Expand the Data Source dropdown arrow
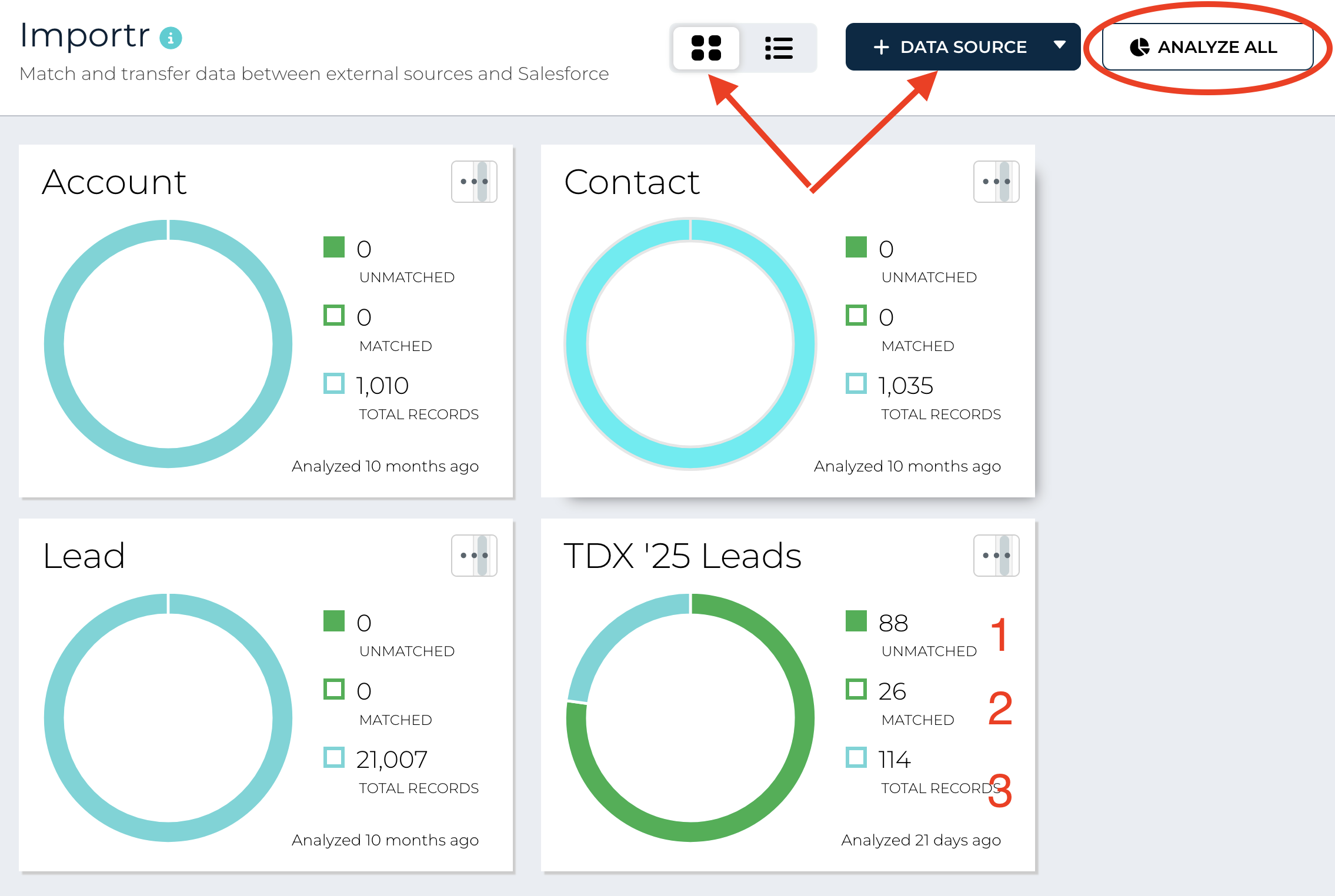Image resolution: width=1335 pixels, height=896 pixels. coord(1059,45)
